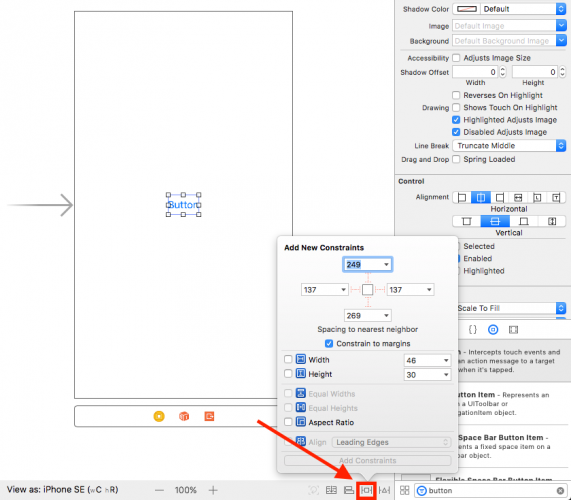Image resolution: width=571 pixels, height=500 pixels.
Task: Toggle library icon grid view
Action: point(405,490)
